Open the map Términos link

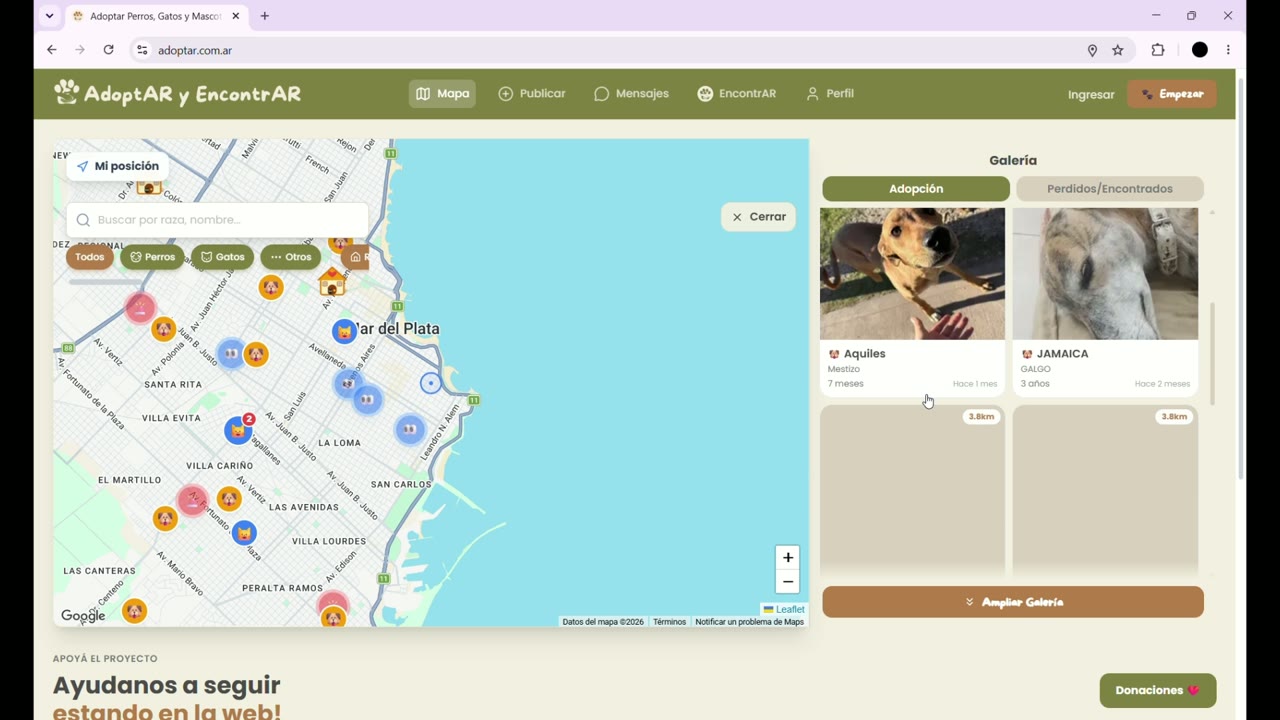point(669,622)
